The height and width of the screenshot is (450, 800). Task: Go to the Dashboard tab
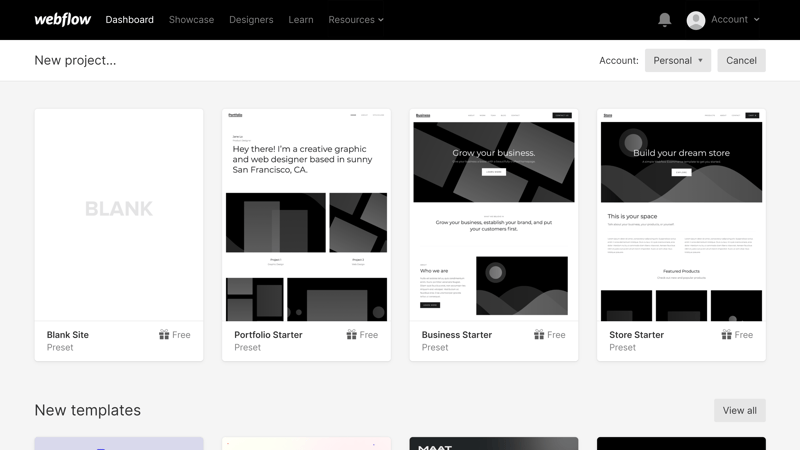point(129,20)
